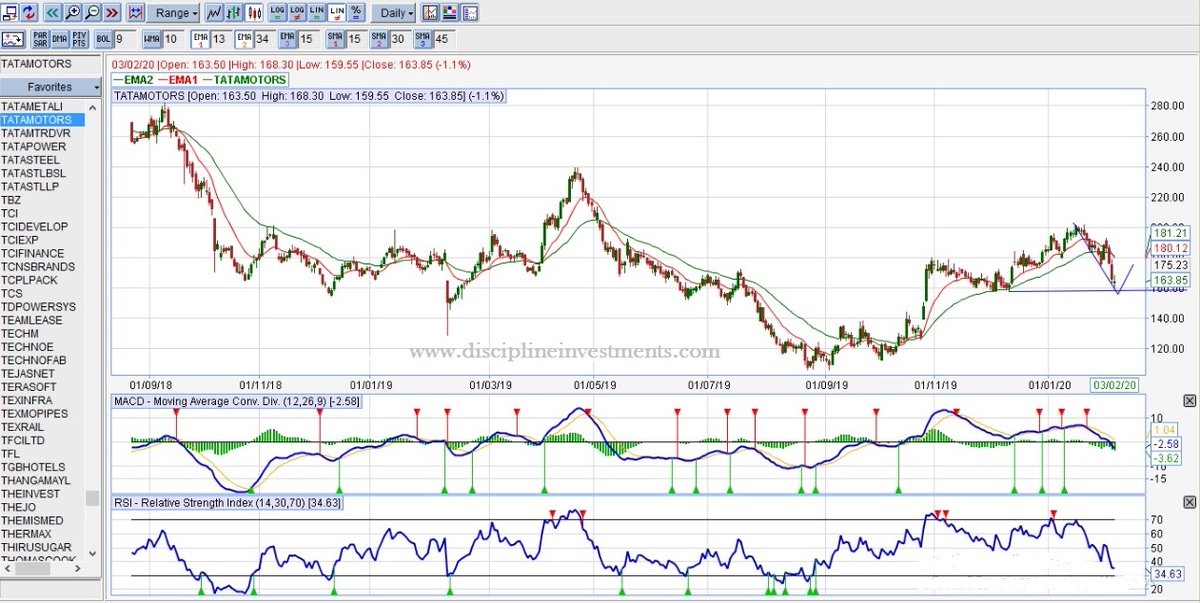Viewport: 1200px width, 603px height.
Task: Click the 03/02/20 date marker on axis
Action: (x=1113, y=384)
